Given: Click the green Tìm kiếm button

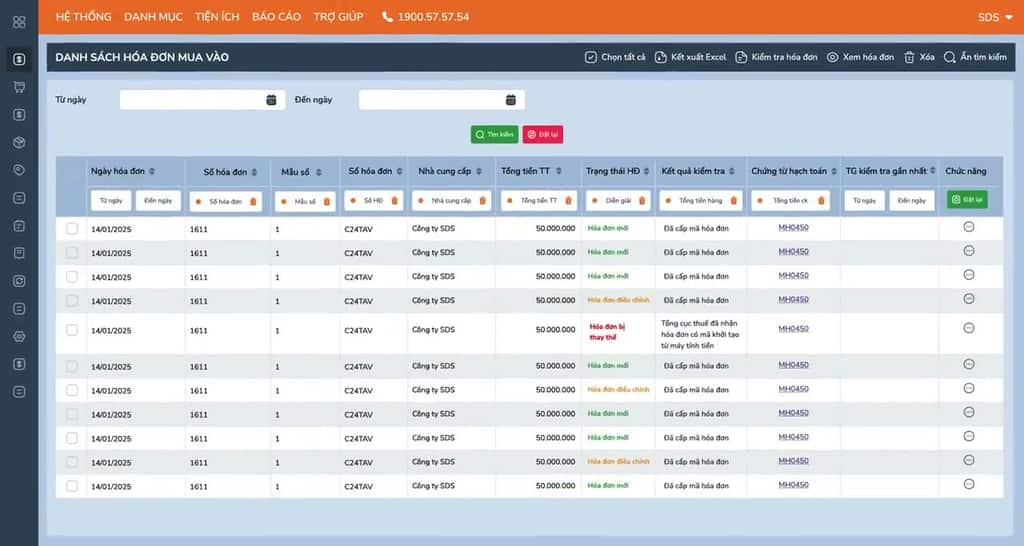Looking at the screenshot, I should tap(494, 135).
